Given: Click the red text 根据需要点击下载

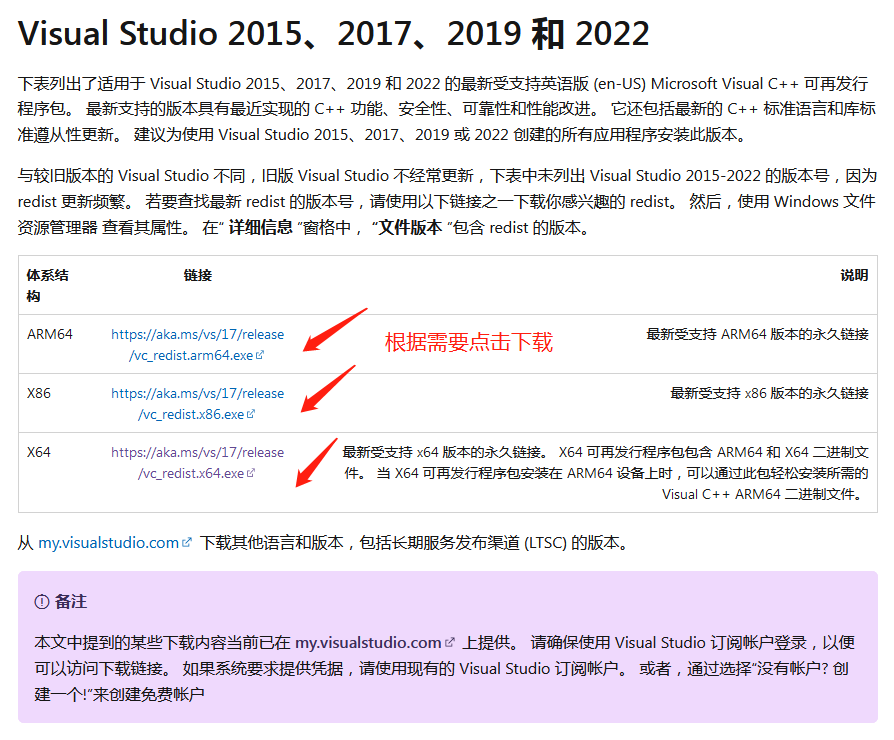Looking at the screenshot, I should (470, 343).
